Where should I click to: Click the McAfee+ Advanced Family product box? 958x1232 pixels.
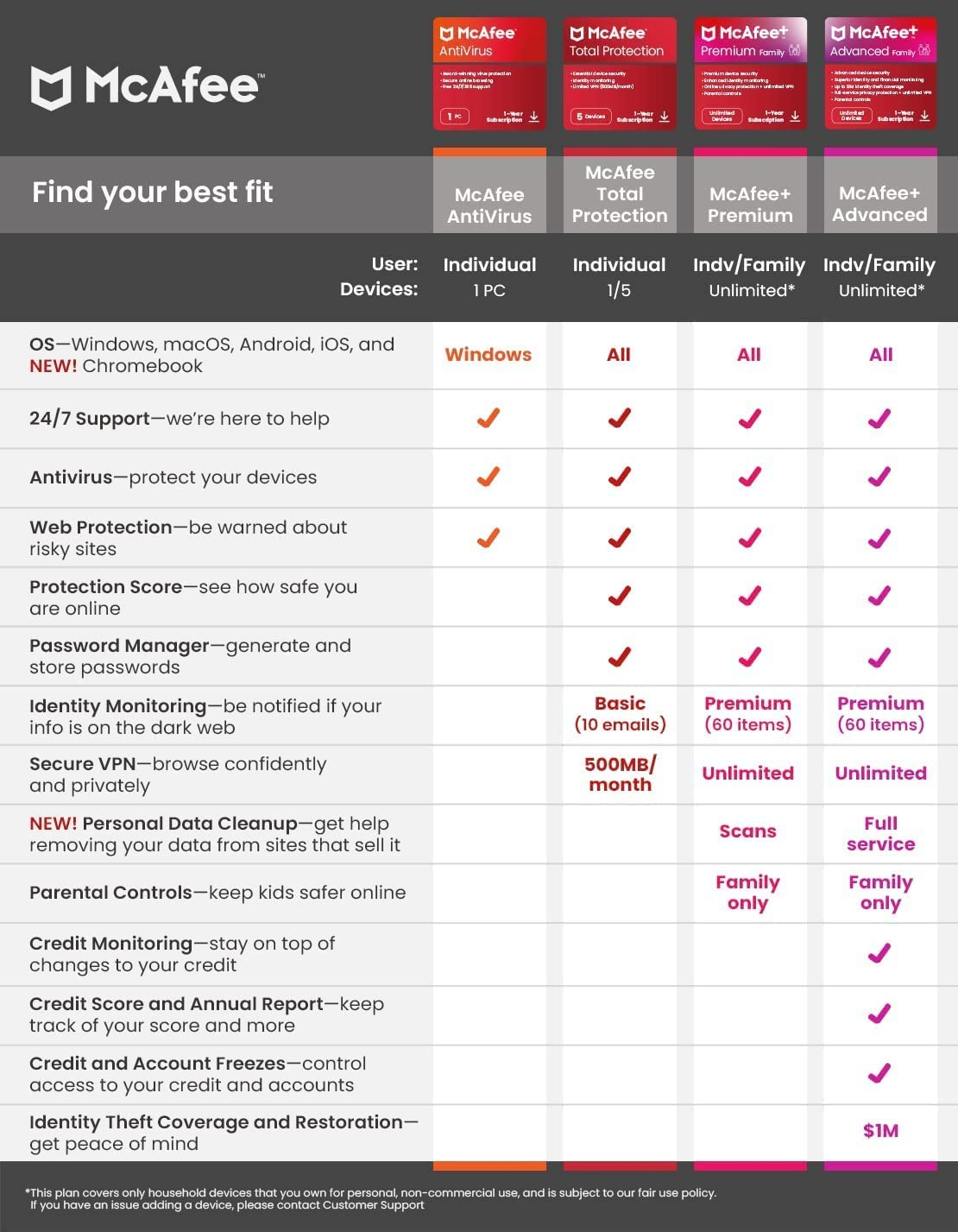pos(881,74)
